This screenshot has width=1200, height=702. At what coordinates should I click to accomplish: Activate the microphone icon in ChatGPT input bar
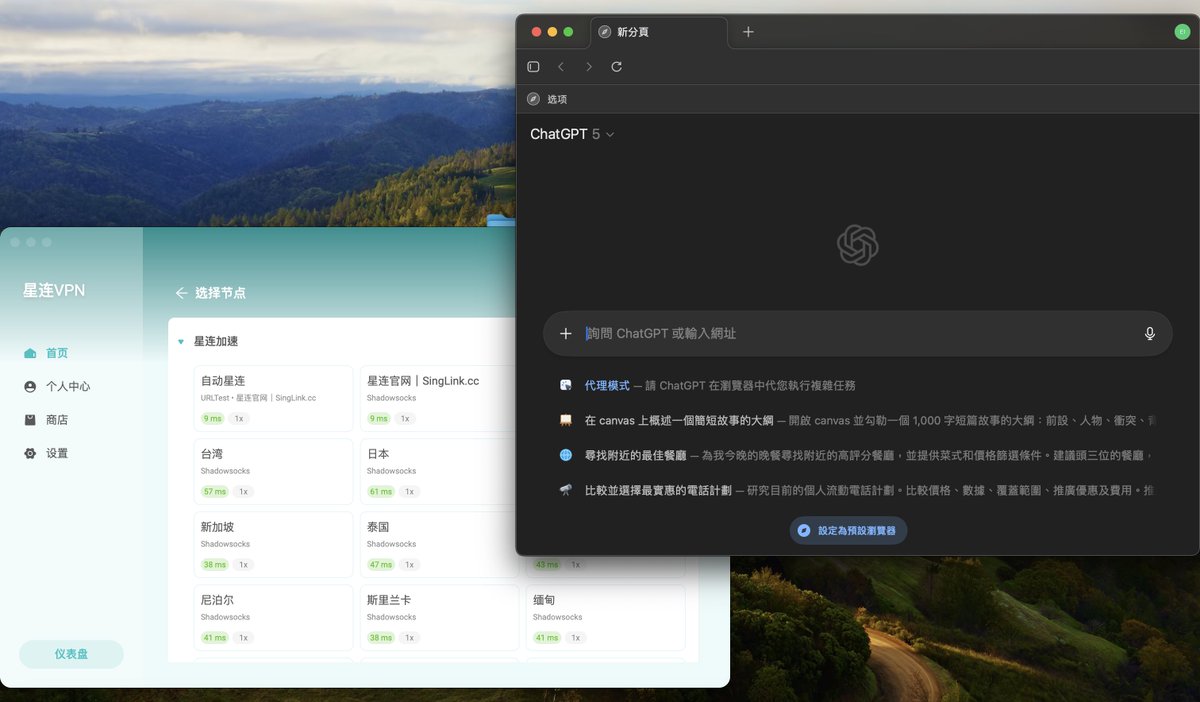pyautogui.click(x=1149, y=334)
